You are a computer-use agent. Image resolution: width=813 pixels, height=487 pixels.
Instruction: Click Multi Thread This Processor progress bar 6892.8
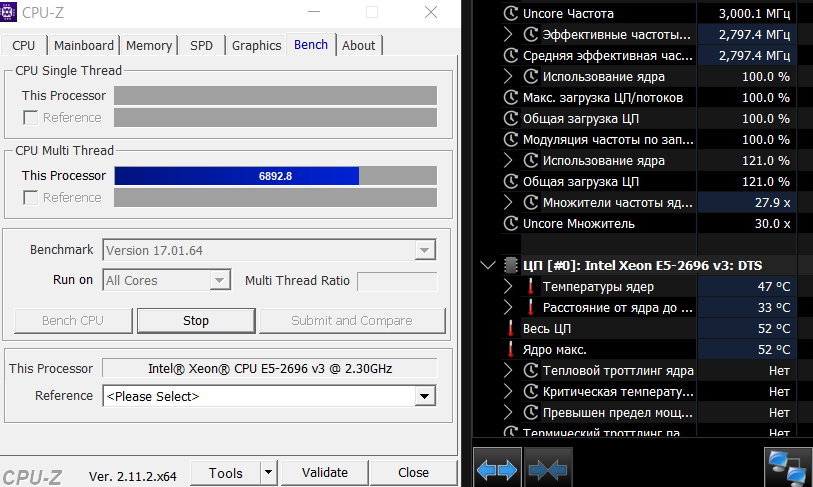(x=275, y=176)
